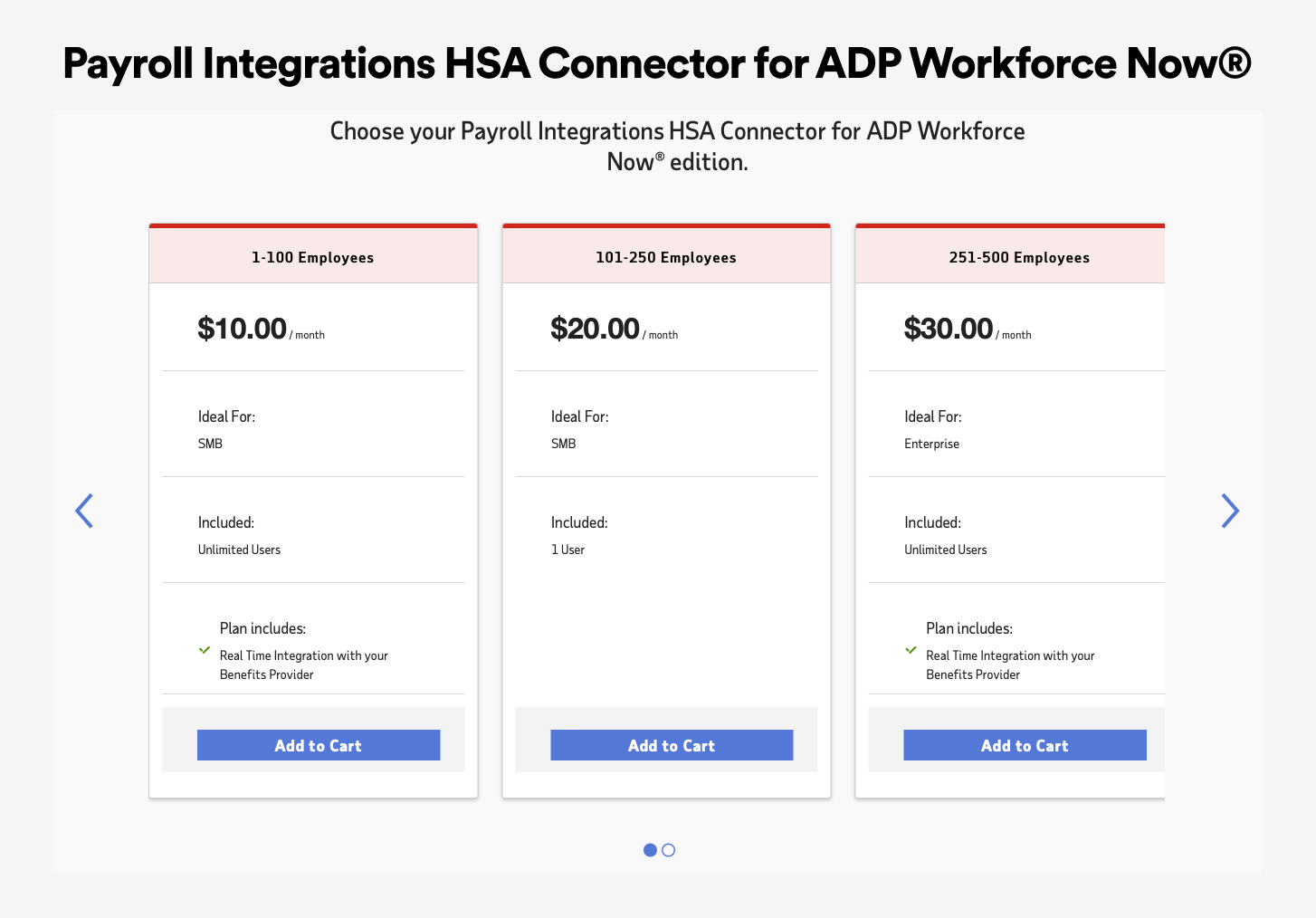Image resolution: width=1316 pixels, height=918 pixels.
Task: Click the page title heading text
Action: (x=657, y=63)
